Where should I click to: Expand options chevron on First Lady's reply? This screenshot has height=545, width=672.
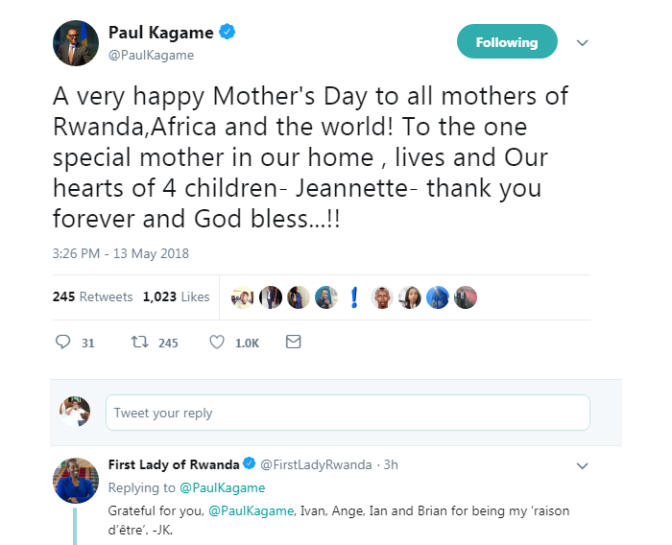tap(583, 466)
